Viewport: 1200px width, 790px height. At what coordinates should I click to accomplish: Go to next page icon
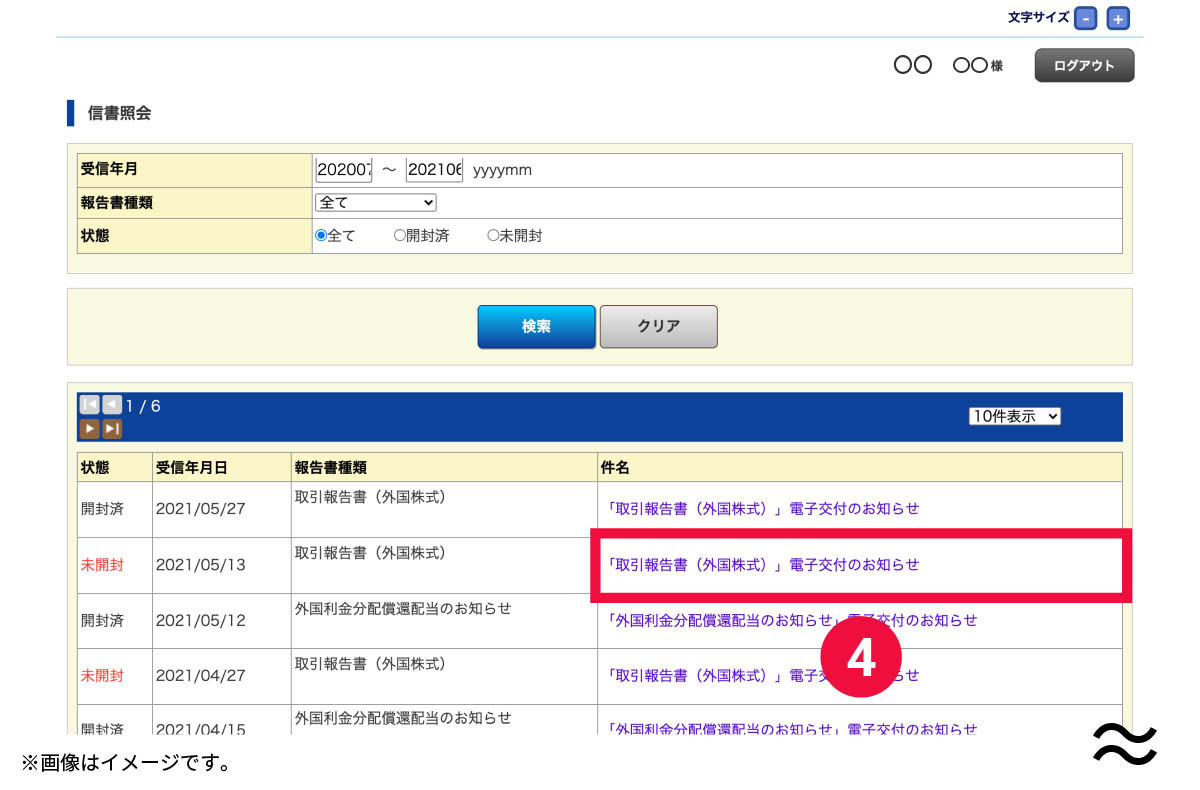click(x=89, y=428)
